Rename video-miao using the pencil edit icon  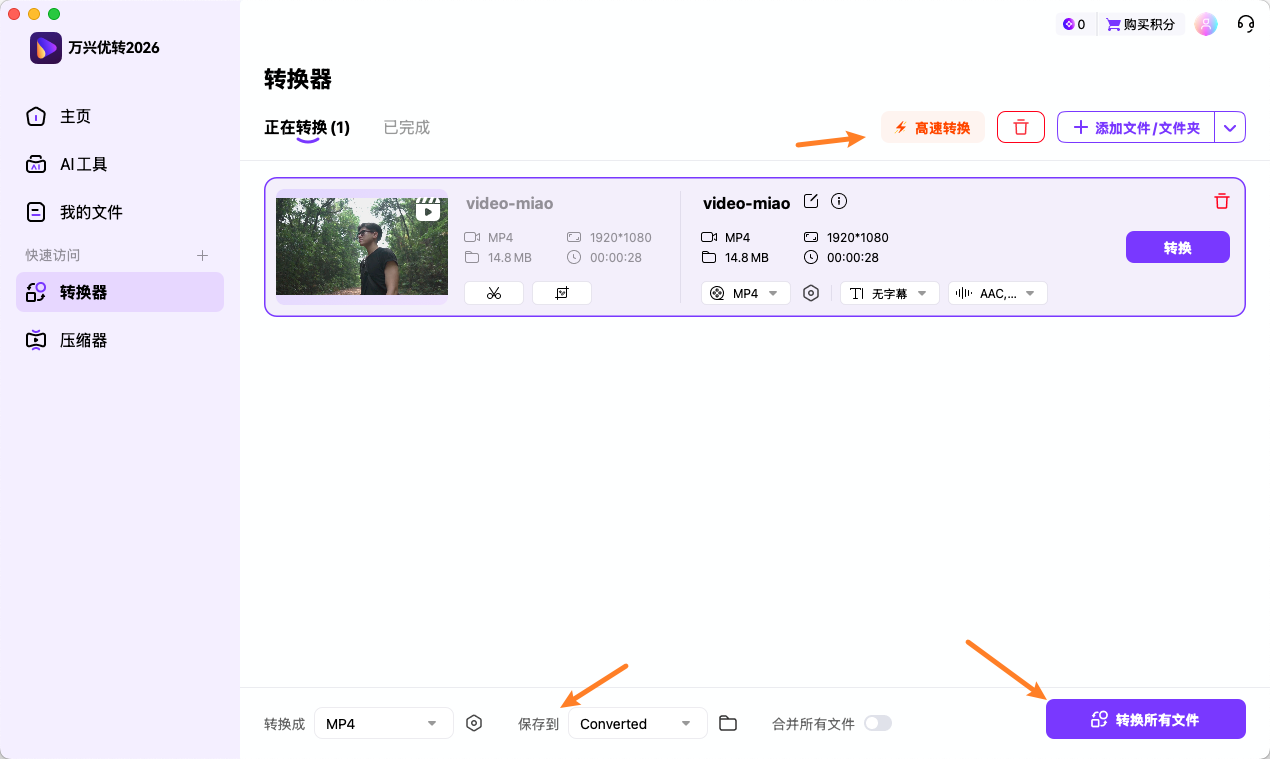pyautogui.click(x=810, y=202)
